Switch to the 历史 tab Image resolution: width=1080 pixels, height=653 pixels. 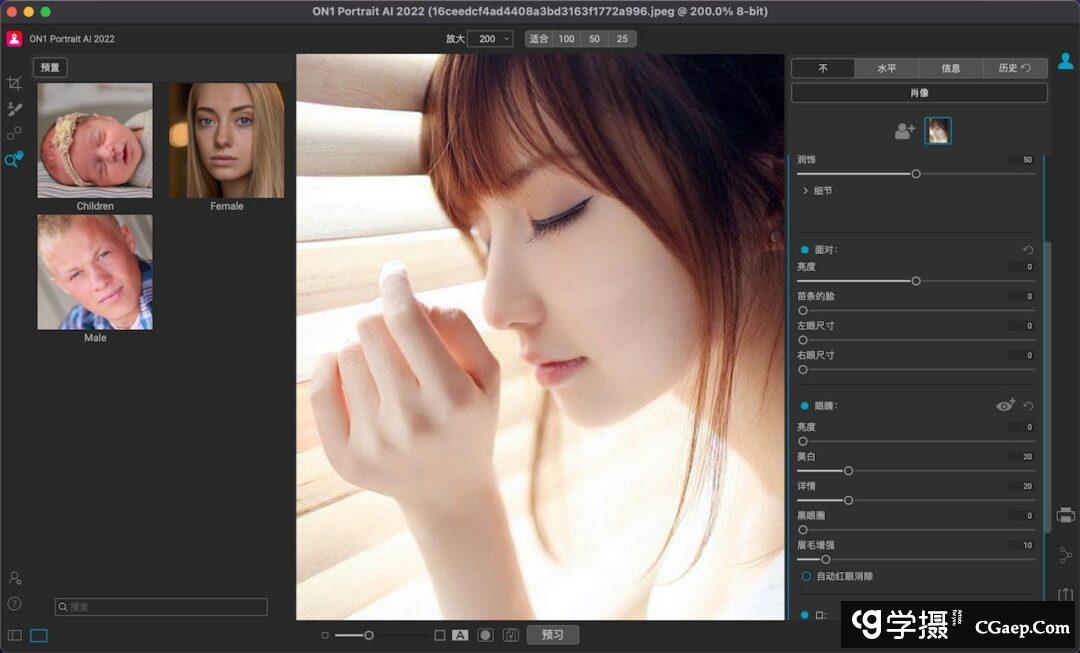1013,68
